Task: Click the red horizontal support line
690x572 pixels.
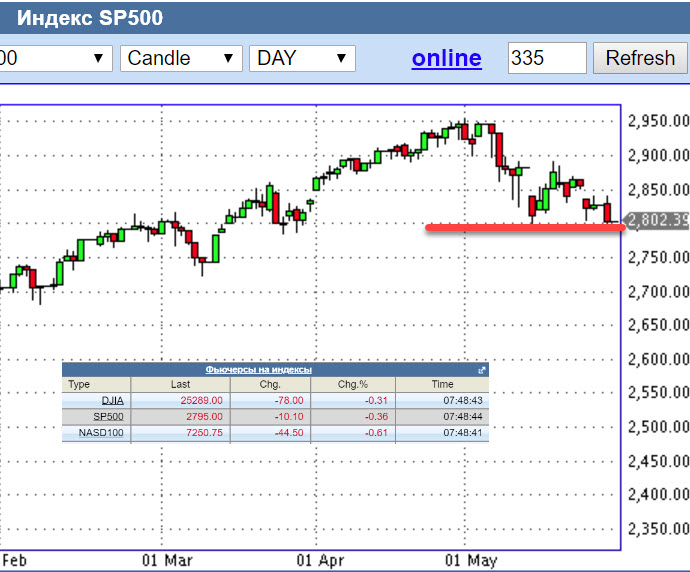Action: click(x=520, y=228)
